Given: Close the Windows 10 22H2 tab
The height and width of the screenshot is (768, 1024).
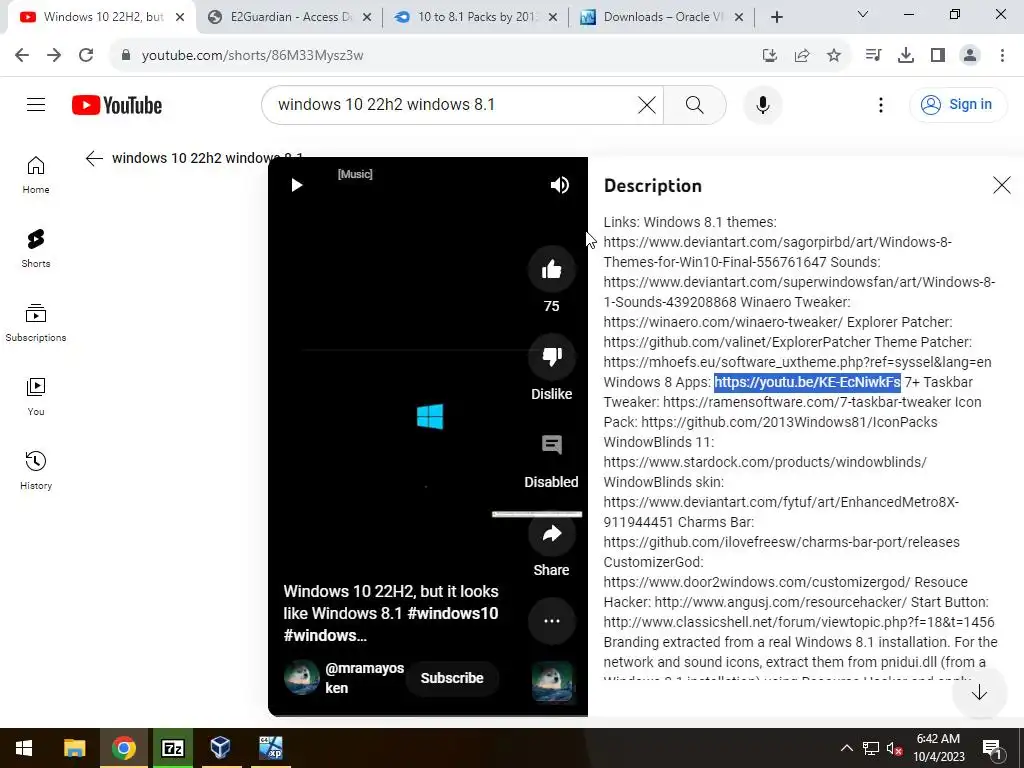Looking at the screenshot, I should coord(181,17).
